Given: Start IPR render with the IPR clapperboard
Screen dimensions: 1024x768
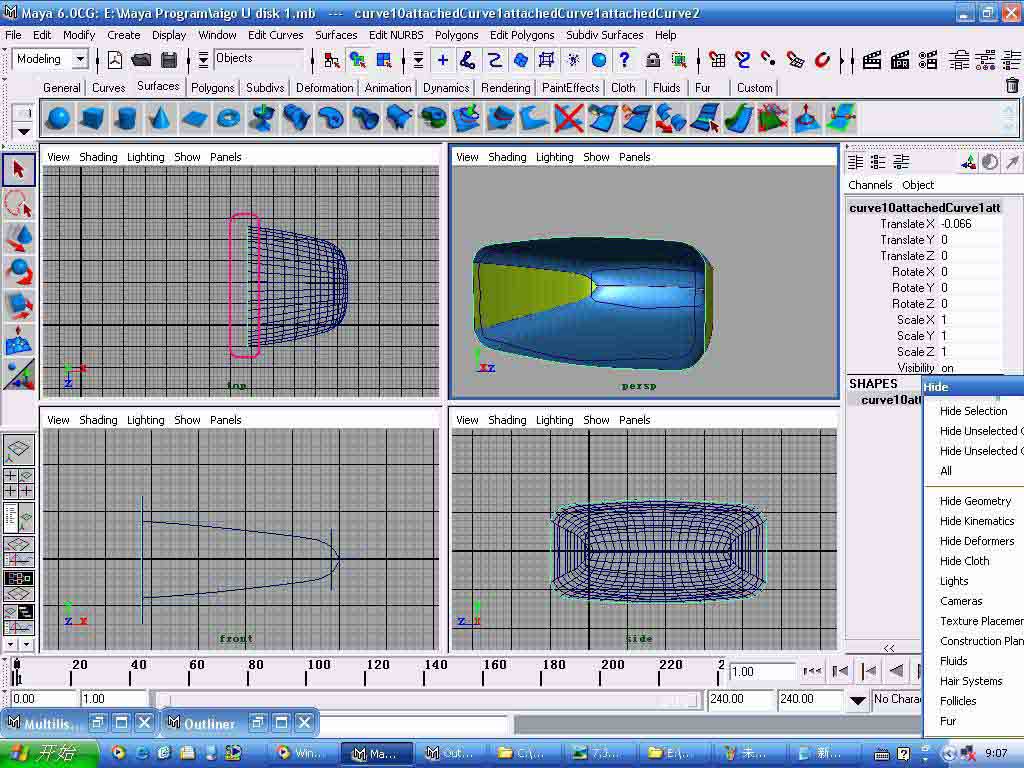Looking at the screenshot, I should coord(900,60).
